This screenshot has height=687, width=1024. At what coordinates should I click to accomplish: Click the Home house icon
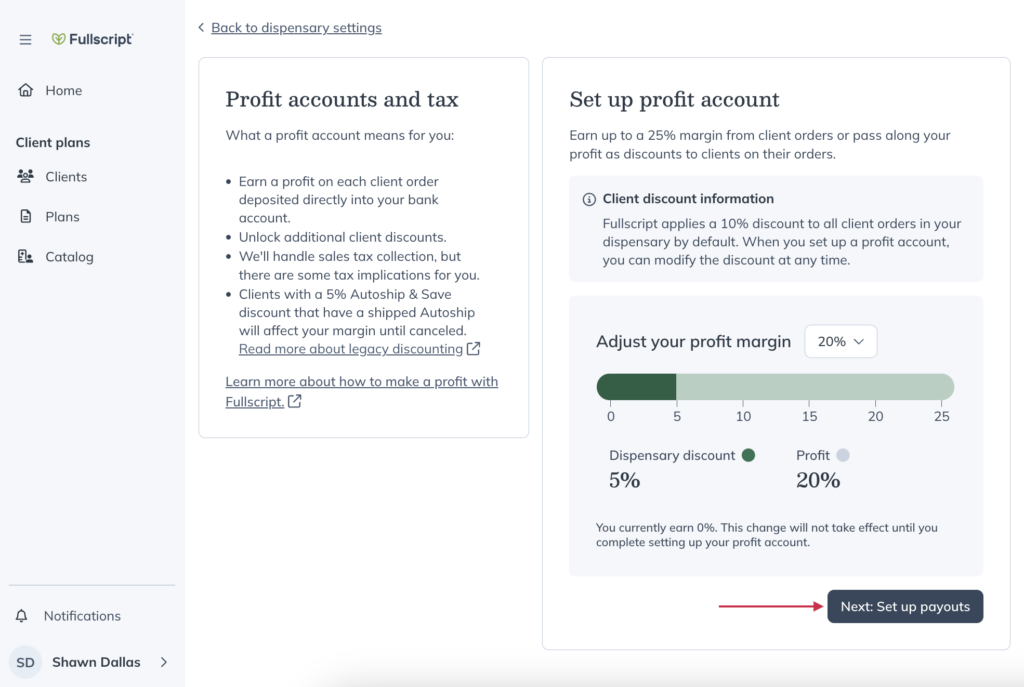click(x=25, y=90)
